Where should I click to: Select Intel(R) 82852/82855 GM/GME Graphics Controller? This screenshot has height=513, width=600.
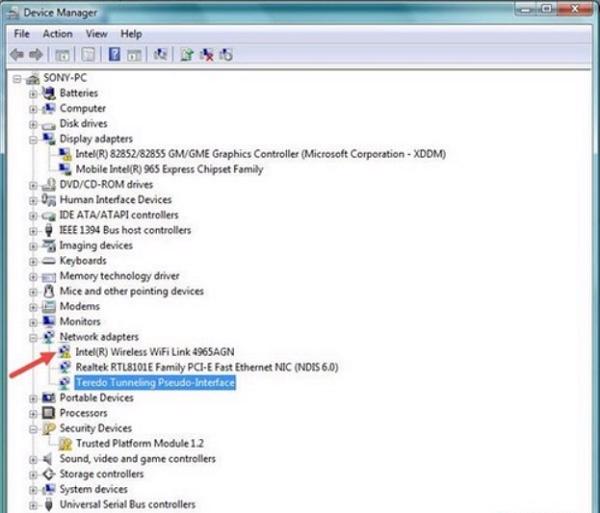261,154
